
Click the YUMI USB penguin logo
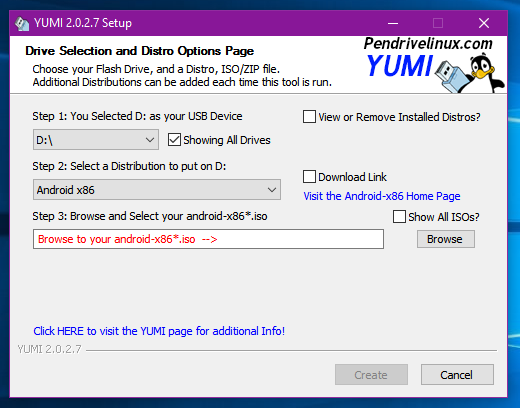(x=470, y=74)
